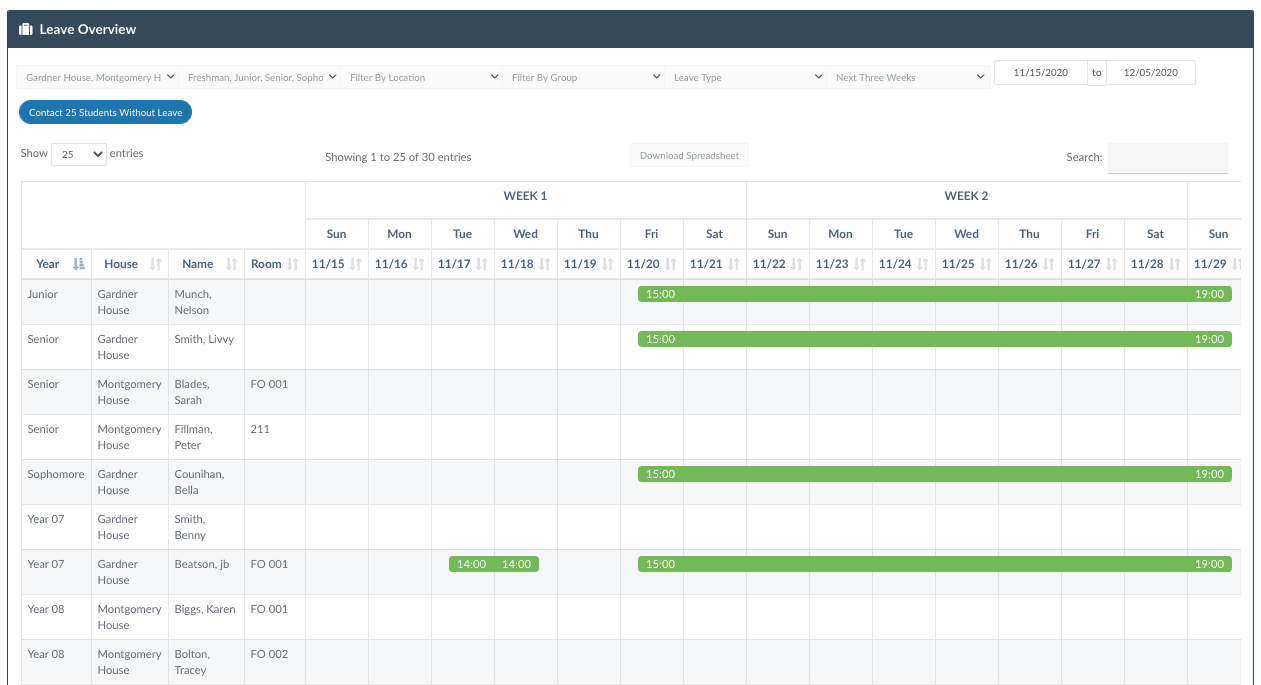Image resolution: width=1261 pixels, height=685 pixels.
Task: Open Filter By Group dropdown
Action: pos(584,77)
